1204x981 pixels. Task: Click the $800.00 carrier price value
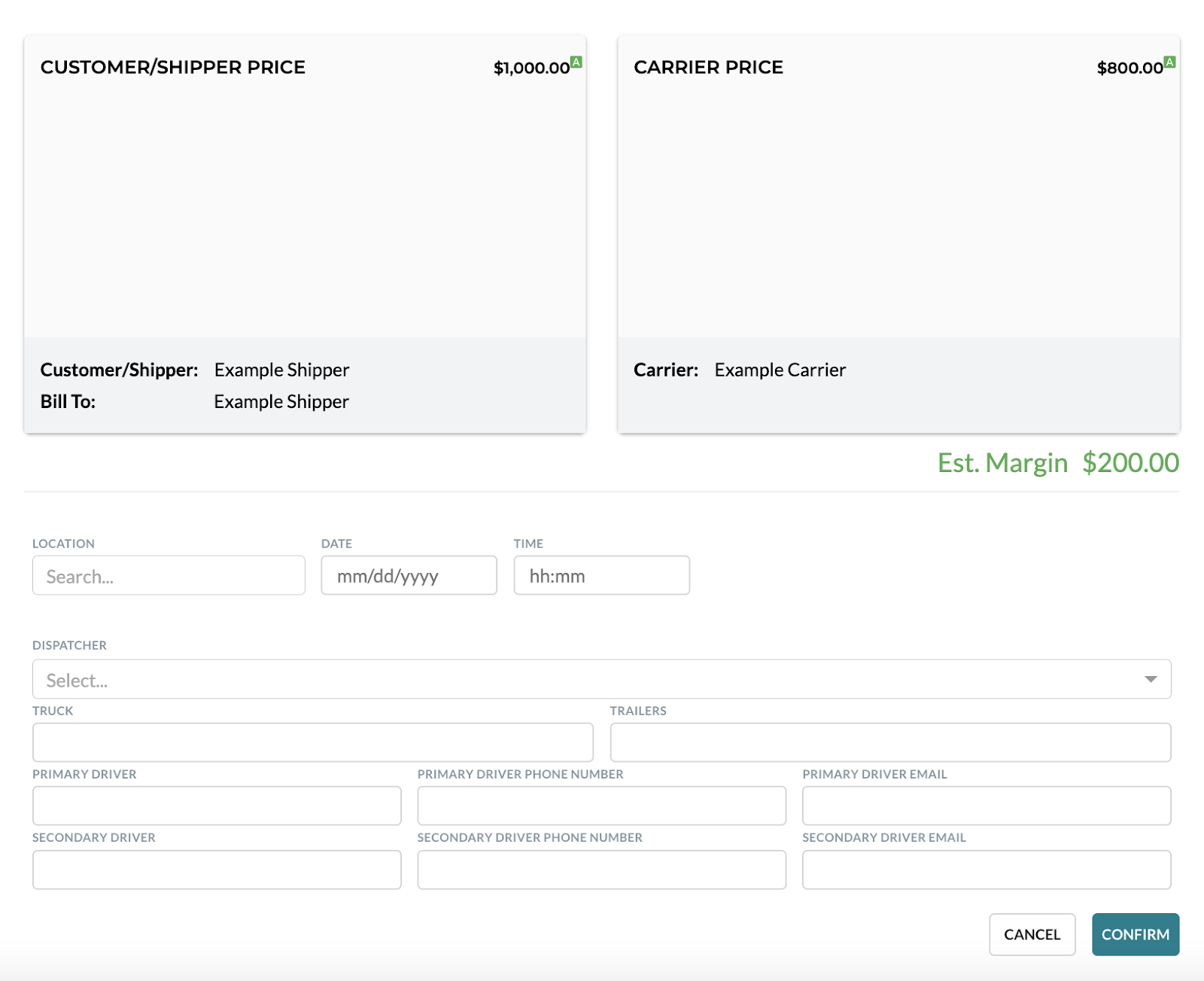(1130, 68)
